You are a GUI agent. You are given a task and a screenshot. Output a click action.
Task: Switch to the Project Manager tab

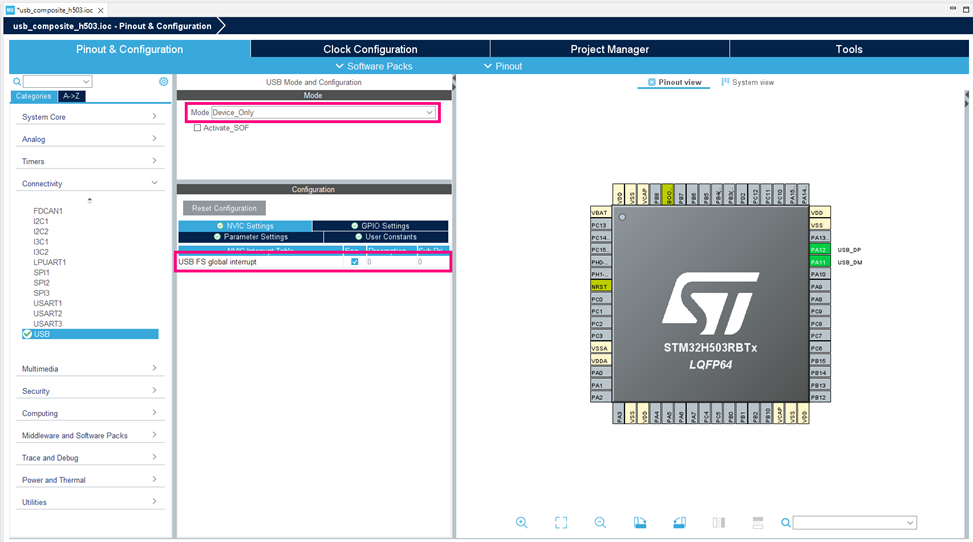610,49
